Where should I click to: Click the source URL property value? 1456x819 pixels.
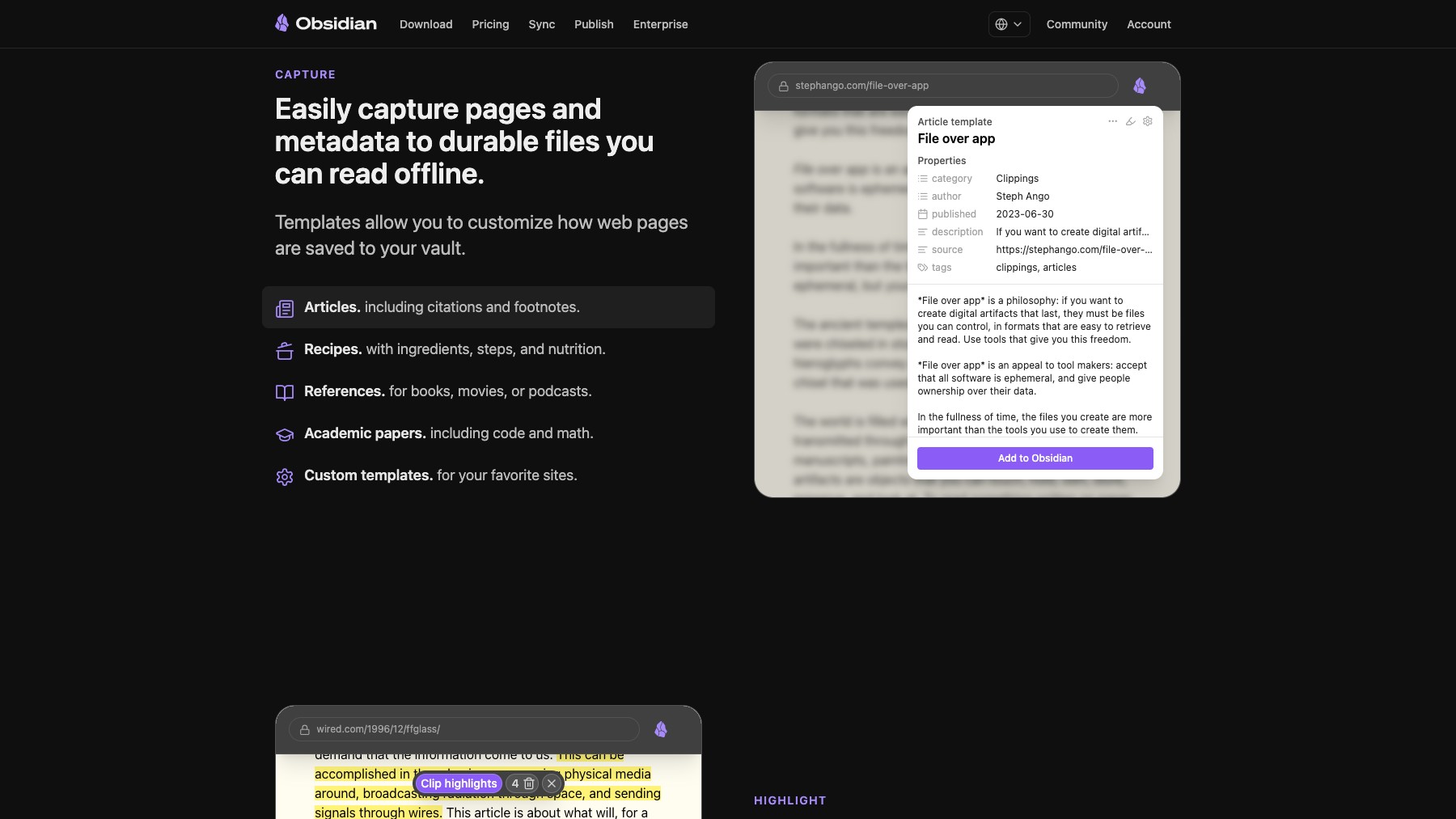[x=1074, y=250]
